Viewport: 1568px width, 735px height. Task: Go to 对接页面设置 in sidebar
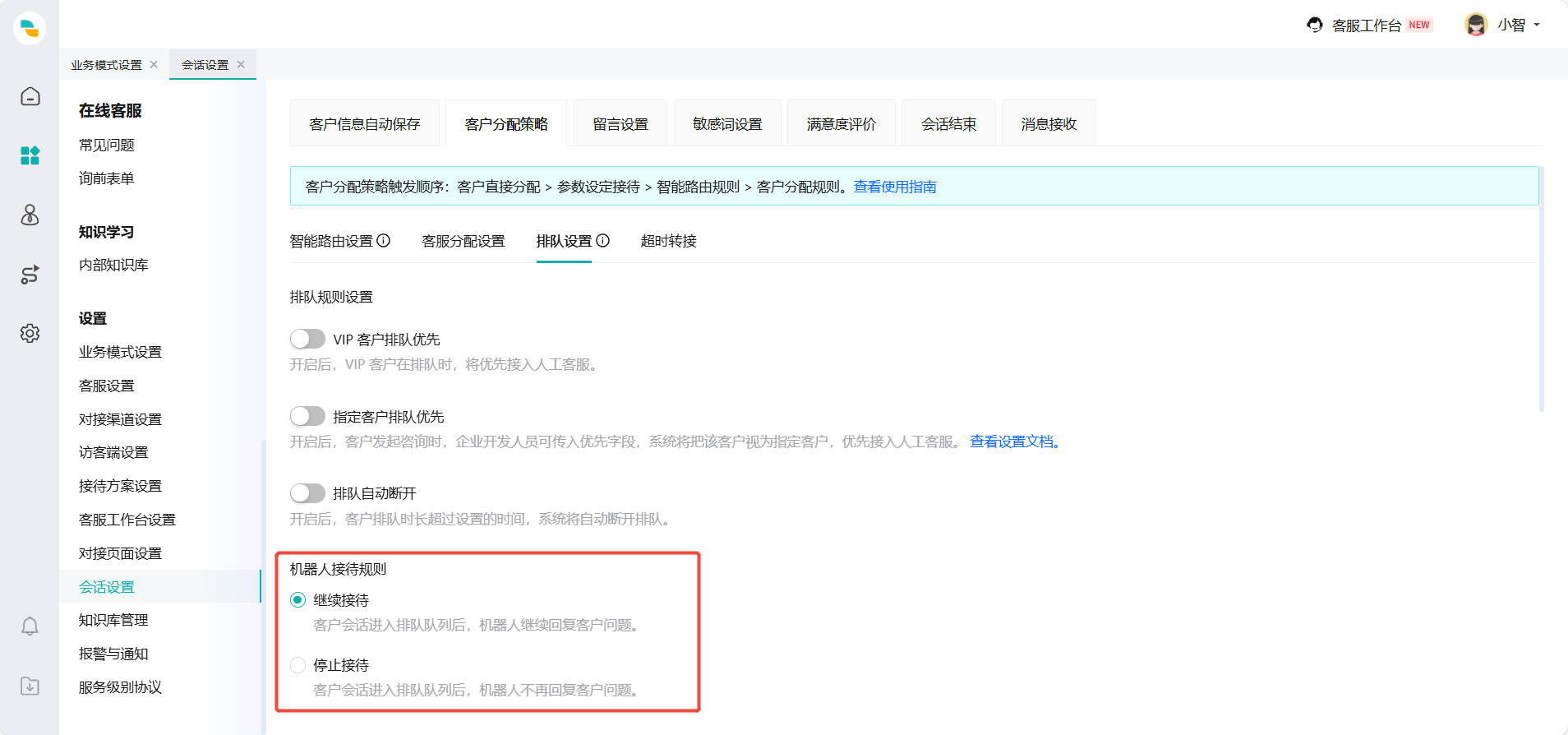120,553
